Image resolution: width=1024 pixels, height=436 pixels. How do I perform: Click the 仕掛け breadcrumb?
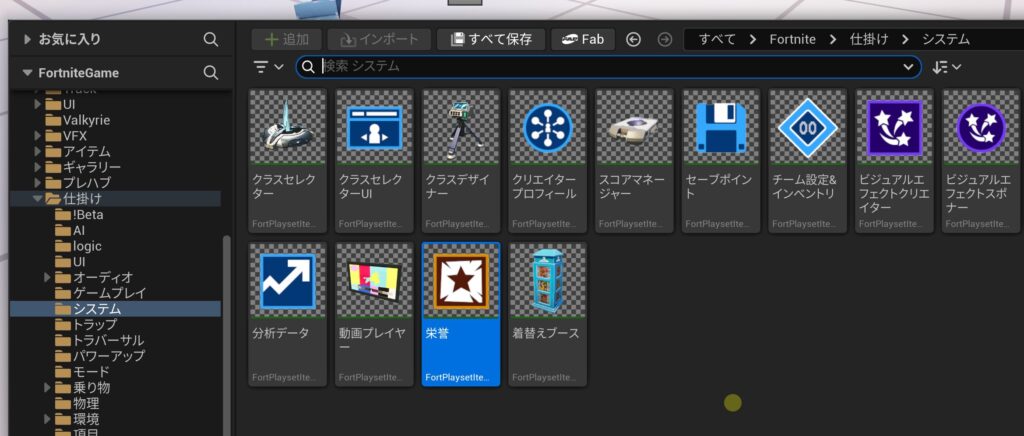pyautogui.click(x=869, y=39)
